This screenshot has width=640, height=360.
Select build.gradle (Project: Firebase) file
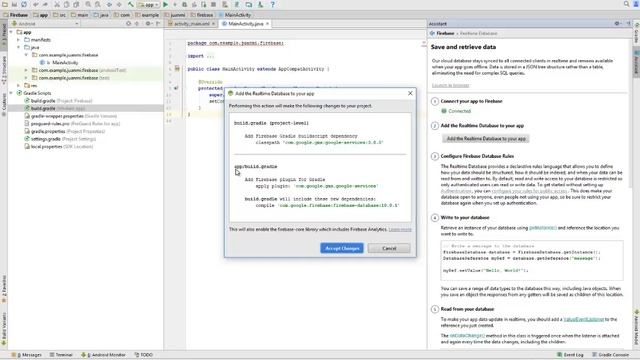tap(61, 100)
